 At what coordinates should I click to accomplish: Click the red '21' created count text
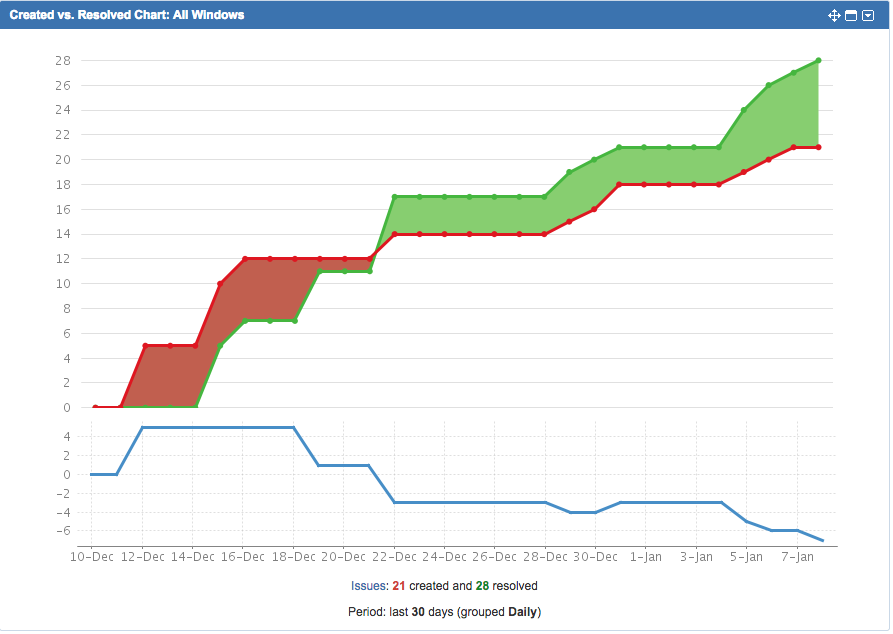397,586
